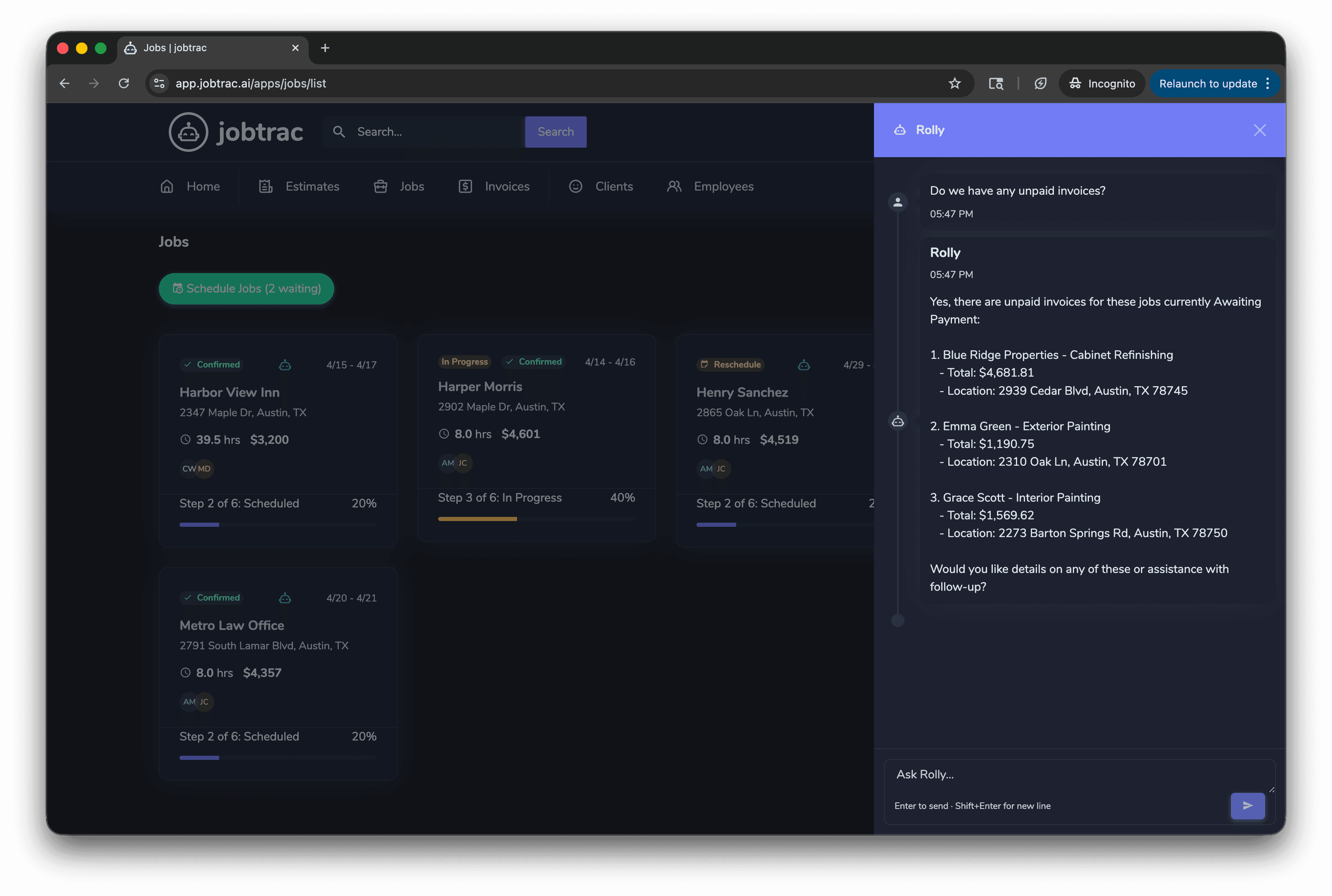Open Clients navigation item
1332x896 pixels.
(600, 187)
